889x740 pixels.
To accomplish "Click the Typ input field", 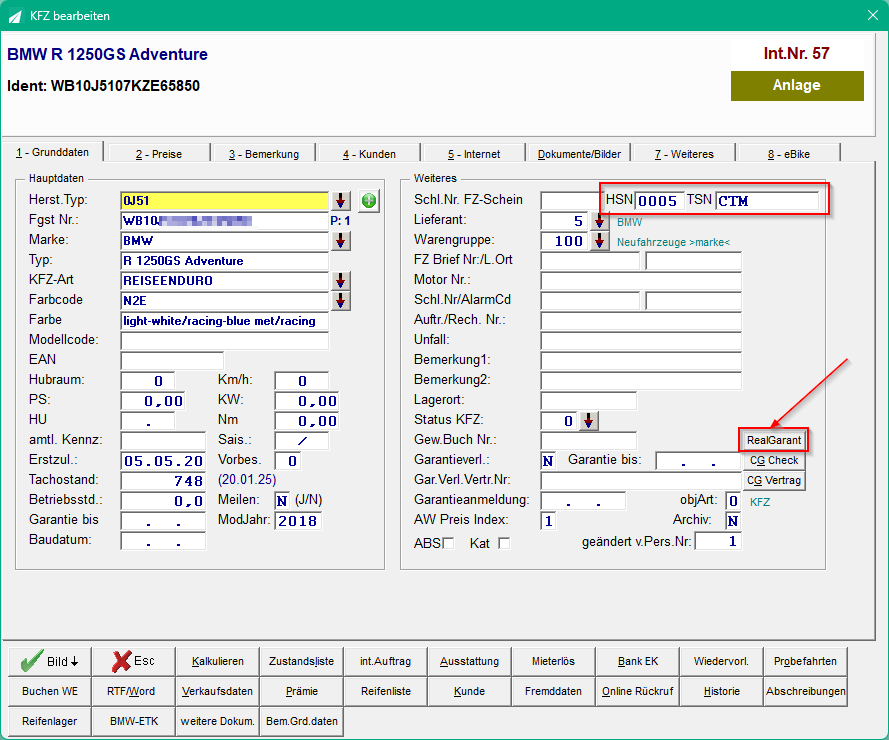I will point(225,261).
